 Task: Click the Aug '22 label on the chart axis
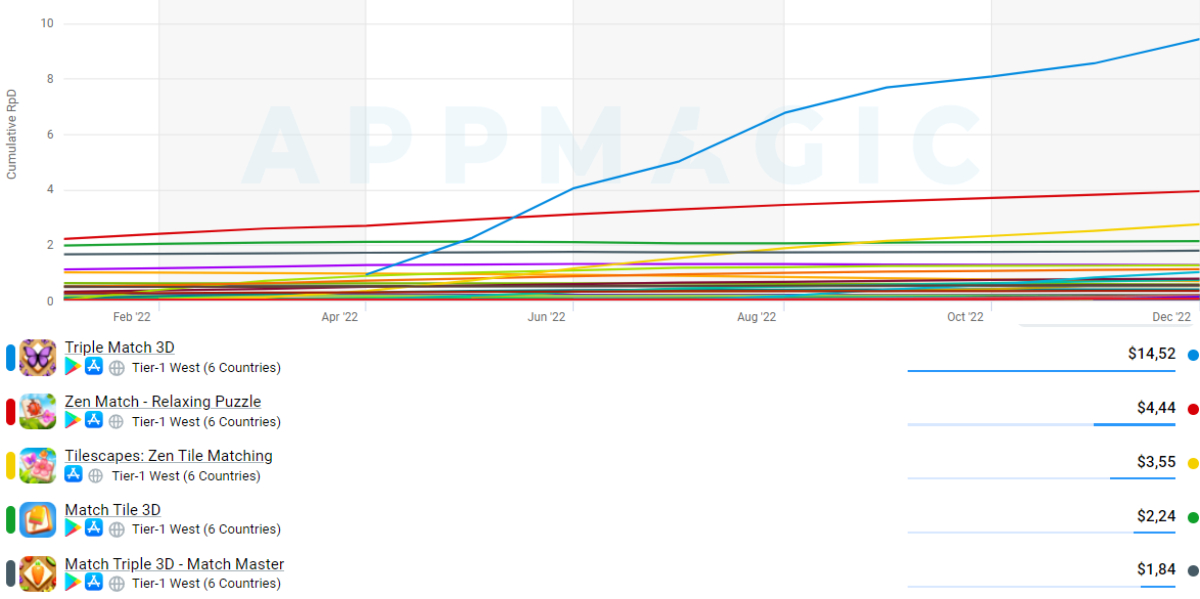[x=755, y=317]
